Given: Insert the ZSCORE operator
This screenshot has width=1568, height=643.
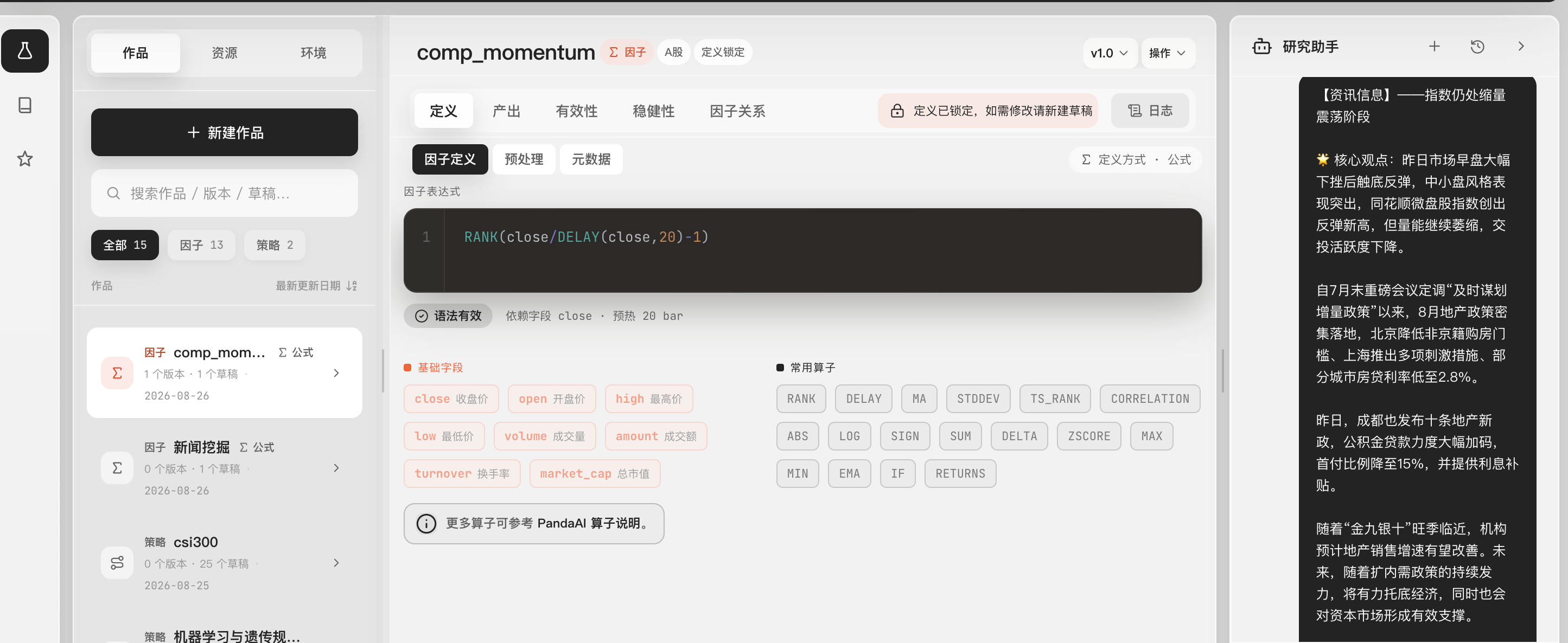Looking at the screenshot, I should click(x=1089, y=436).
